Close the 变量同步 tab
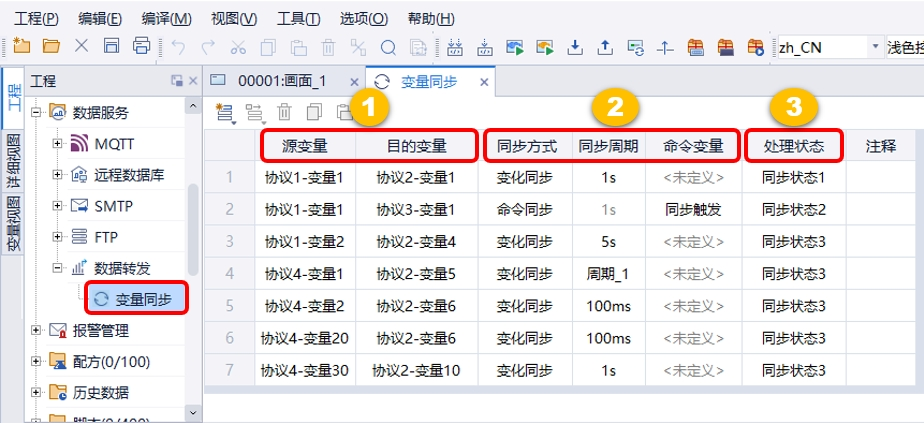 tap(484, 82)
